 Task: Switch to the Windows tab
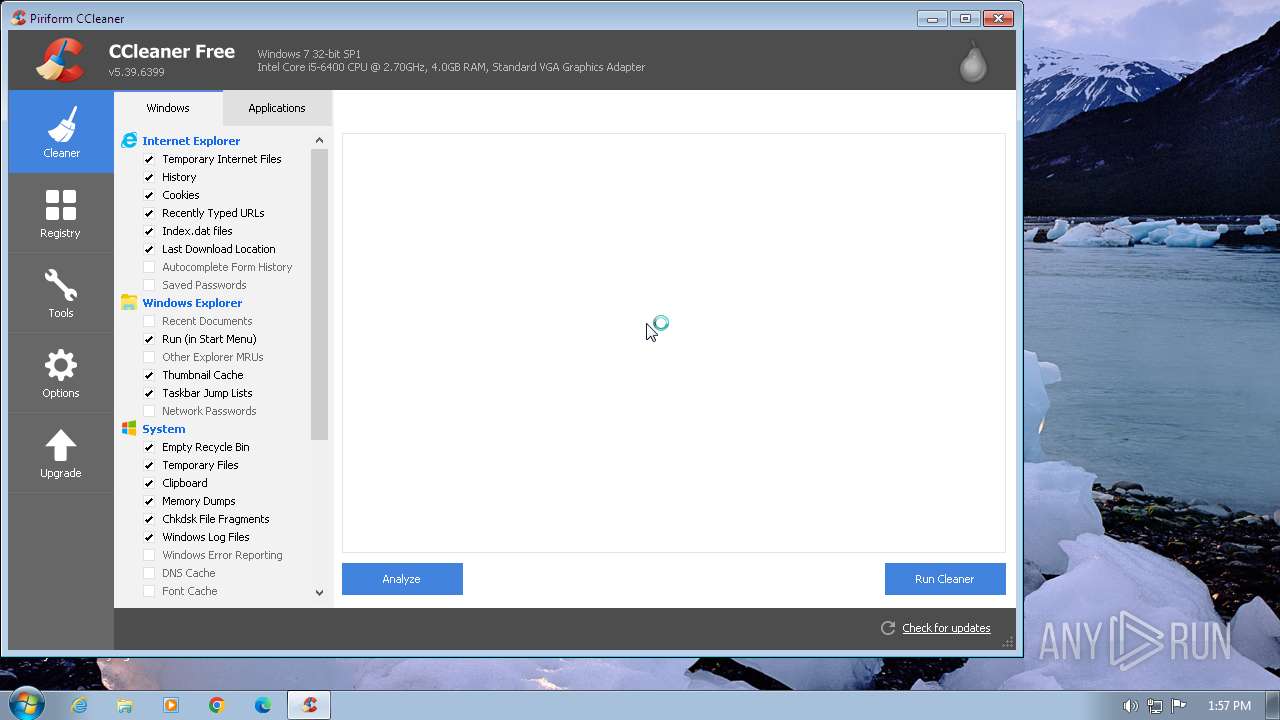pyautogui.click(x=168, y=108)
